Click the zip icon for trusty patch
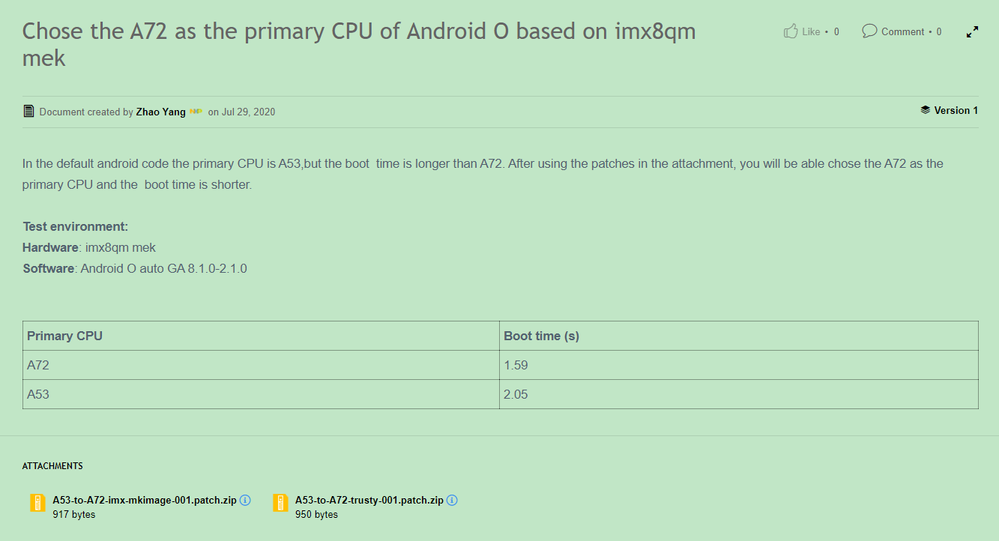The image size is (999, 541). point(281,504)
